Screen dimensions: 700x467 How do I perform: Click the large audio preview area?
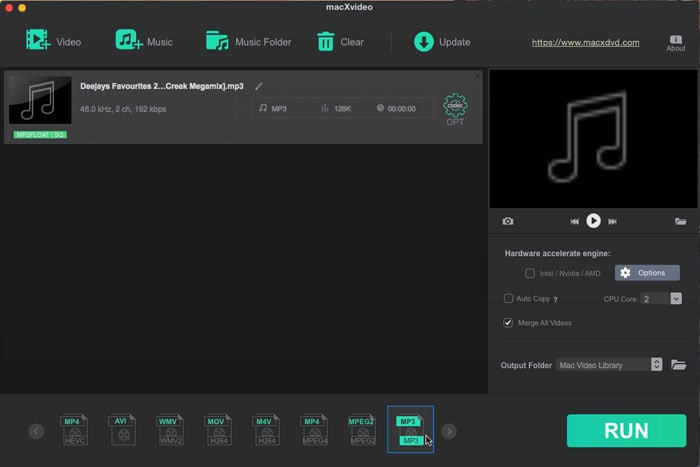click(x=593, y=138)
